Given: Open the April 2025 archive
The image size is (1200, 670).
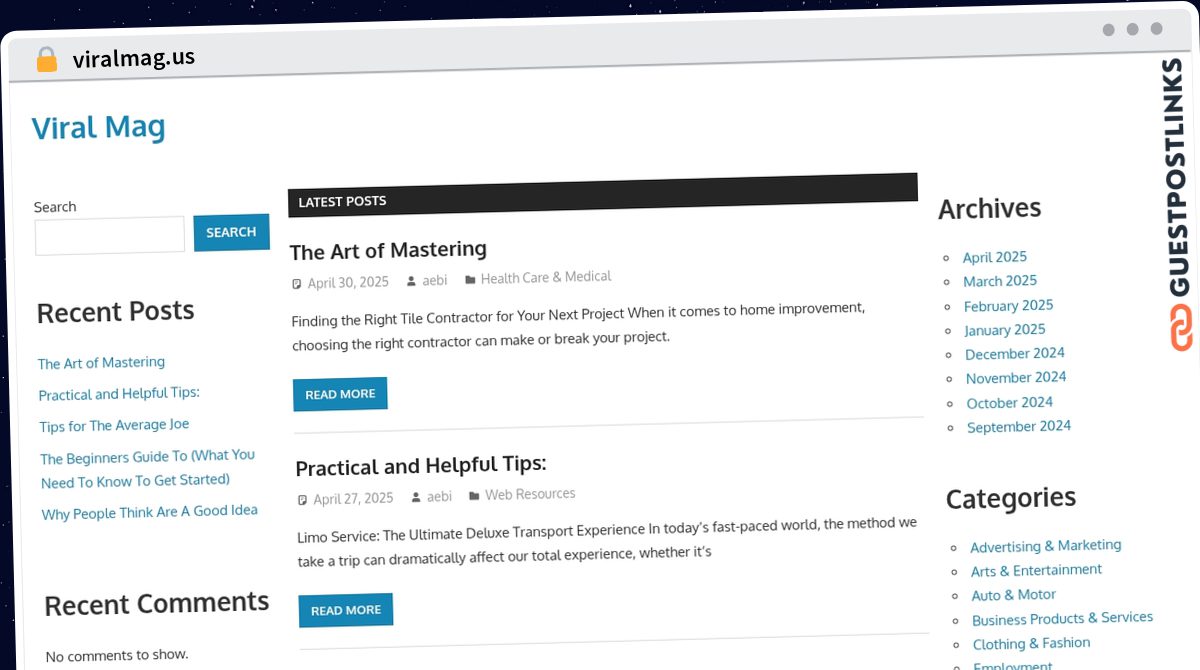Looking at the screenshot, I should pyautogui.click(x=995, y=257).
